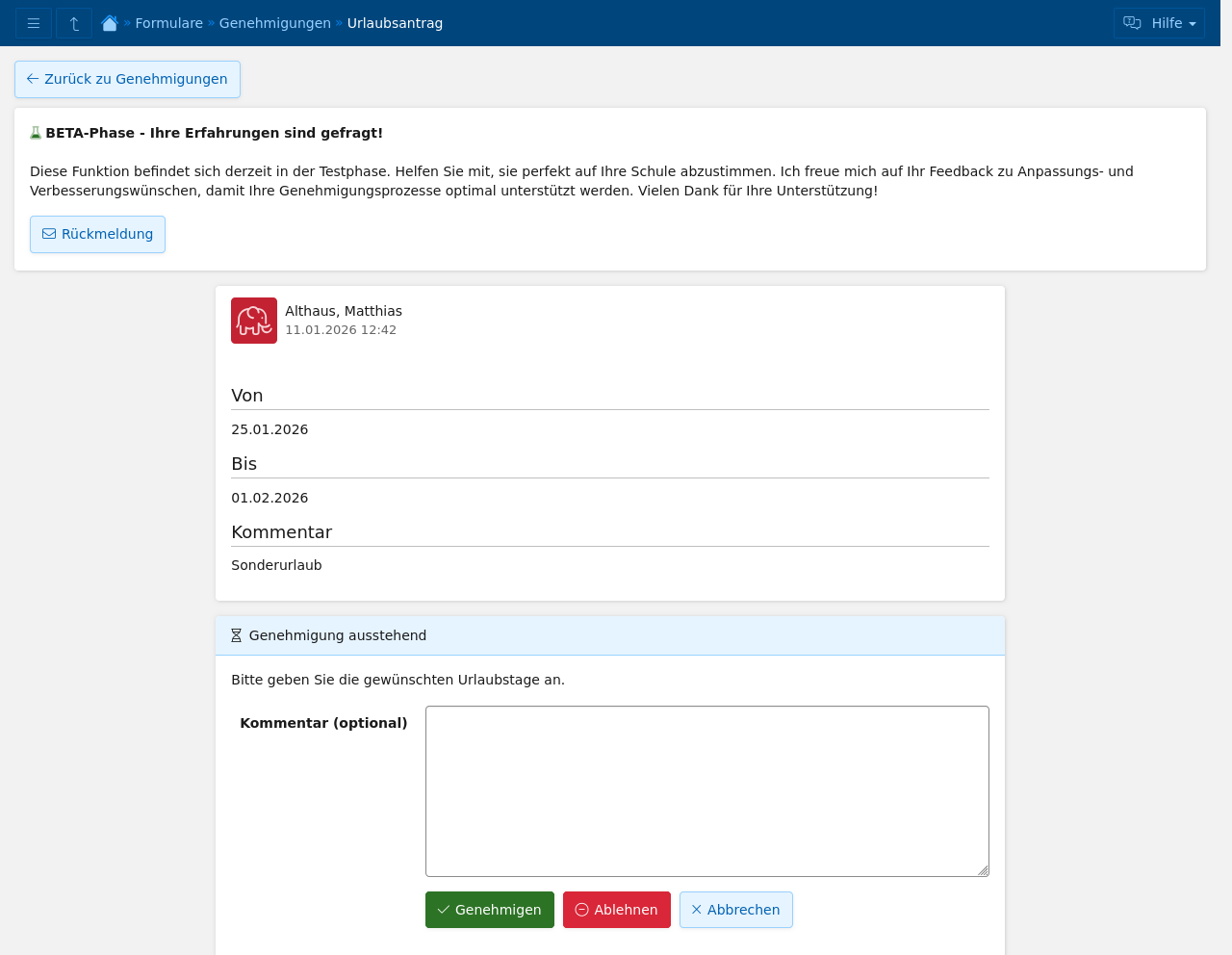Go to home via house icon
Viewport: 1232px width, 955px height.
point(110,23)
